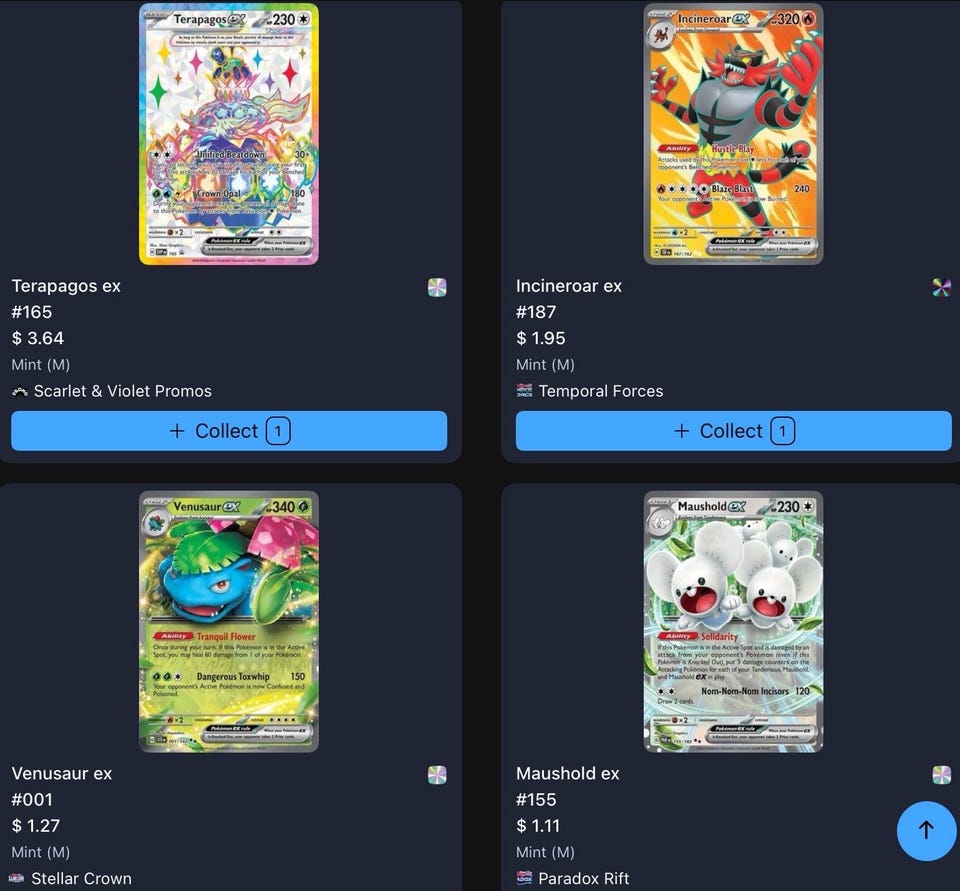The height and width of the screenshot is (891, 960).
Task: Click the holo foil icon beside Venusaur ex
Action: point(437,775)
